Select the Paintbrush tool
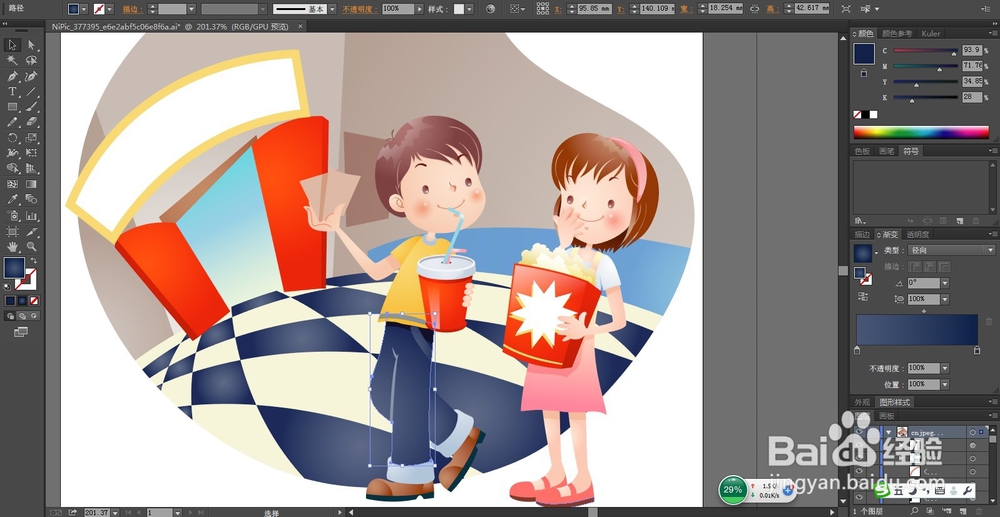1000x517 pixels. (x=31, y=106)
